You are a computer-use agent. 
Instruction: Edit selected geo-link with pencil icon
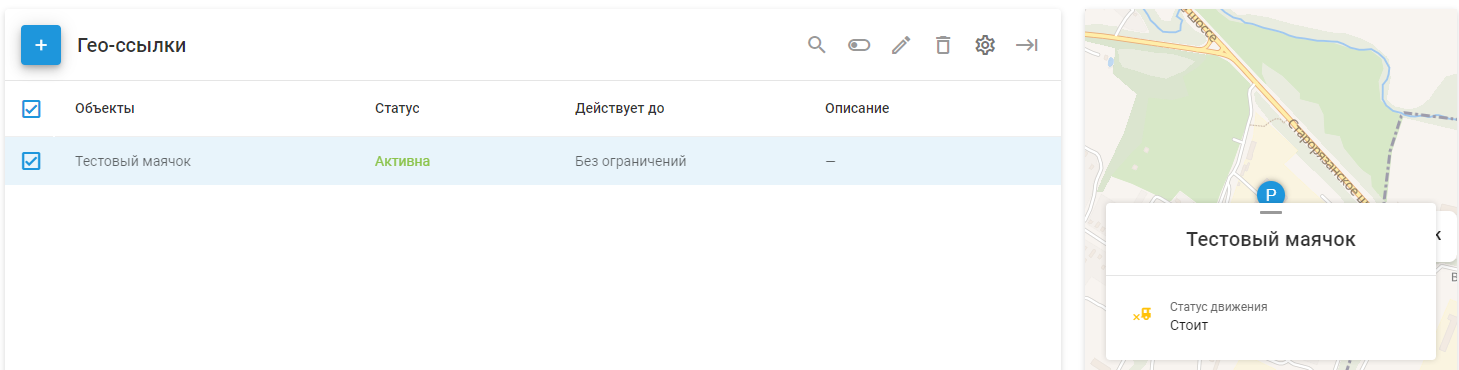click(901, 45)
